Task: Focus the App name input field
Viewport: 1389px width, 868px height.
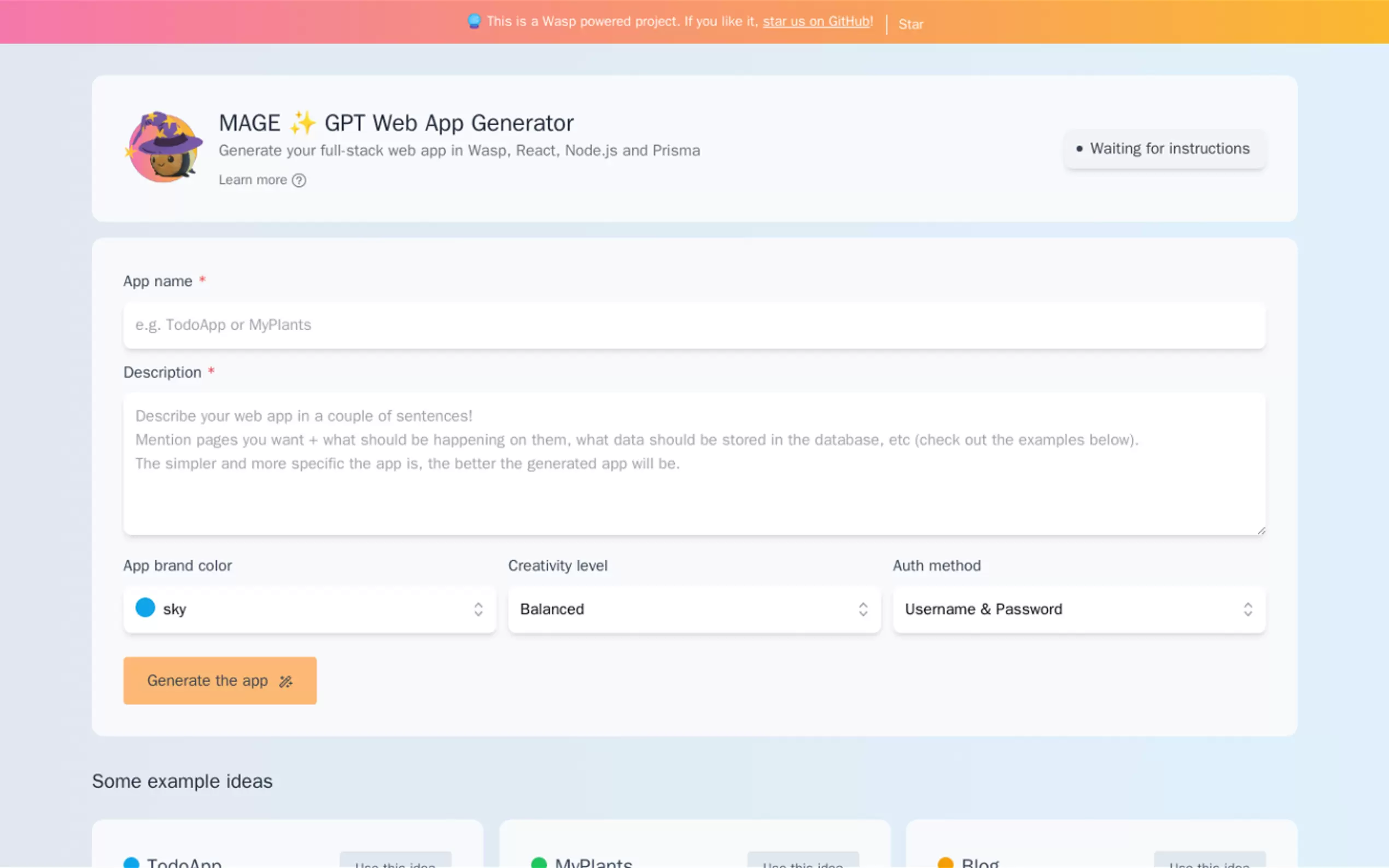Action: (694, 325)
